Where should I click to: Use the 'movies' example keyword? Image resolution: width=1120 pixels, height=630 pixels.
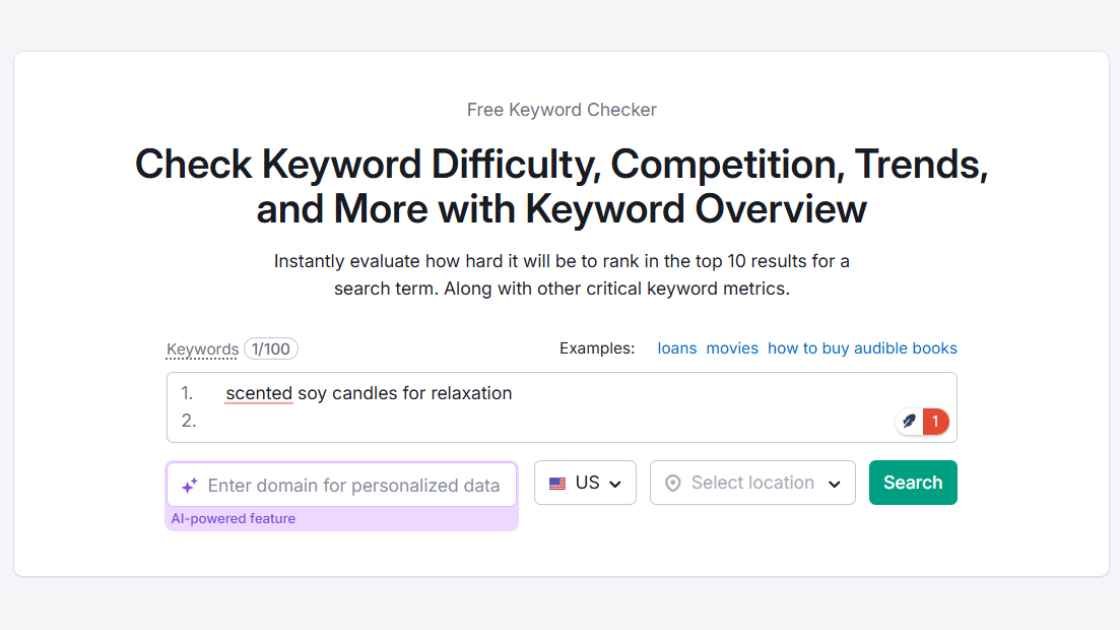[x=732, y=349]
